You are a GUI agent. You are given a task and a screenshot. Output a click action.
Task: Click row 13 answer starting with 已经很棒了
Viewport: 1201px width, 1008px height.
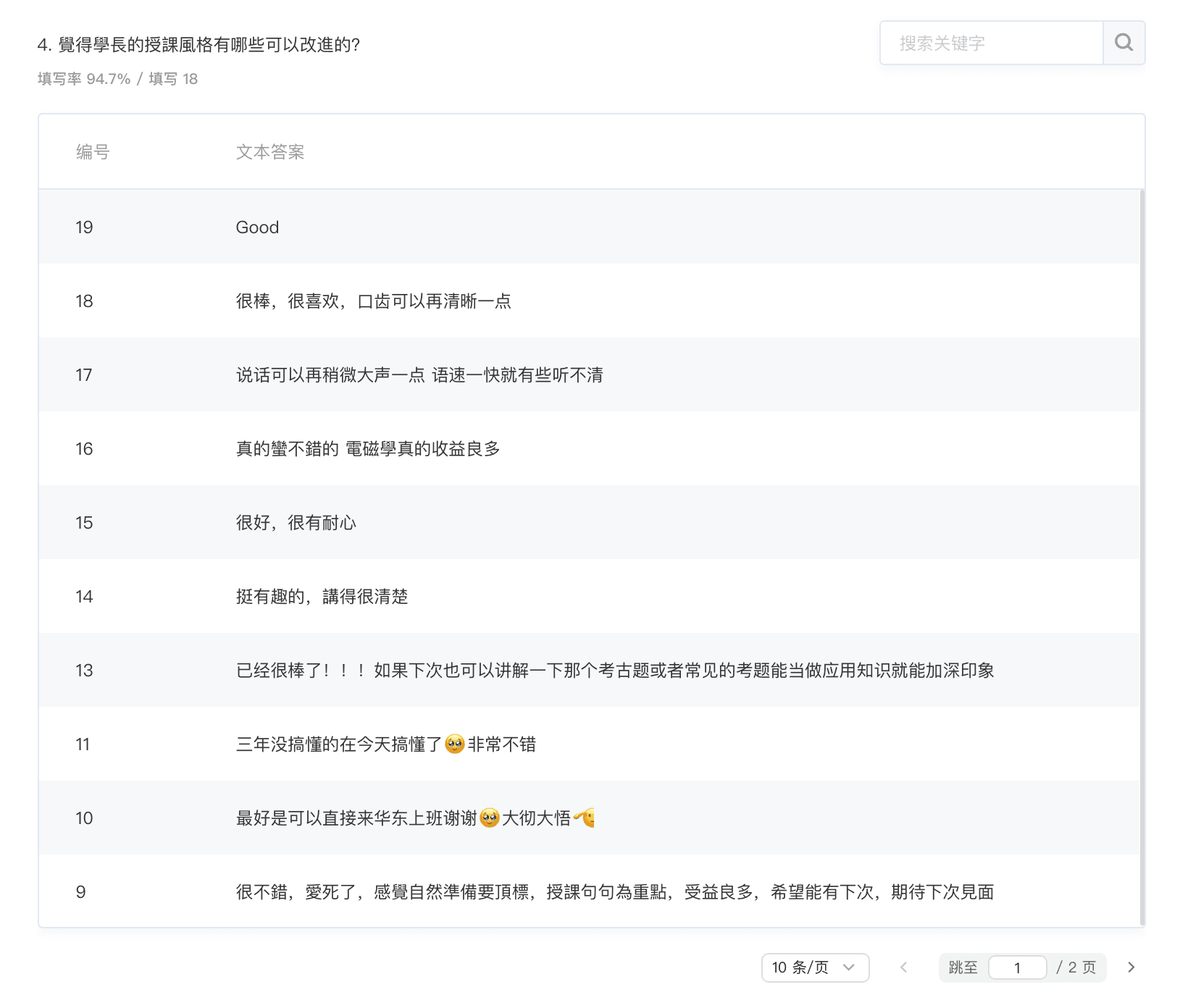[x=614, y=671]
